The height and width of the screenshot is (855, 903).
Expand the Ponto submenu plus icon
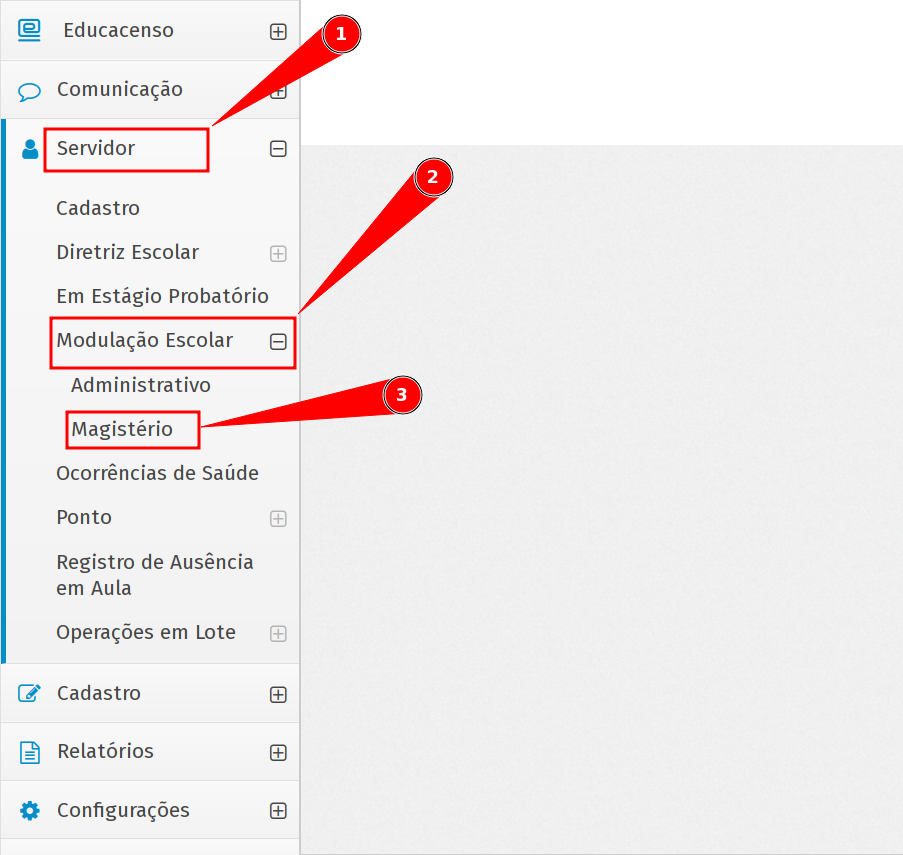tap(278, 518)
